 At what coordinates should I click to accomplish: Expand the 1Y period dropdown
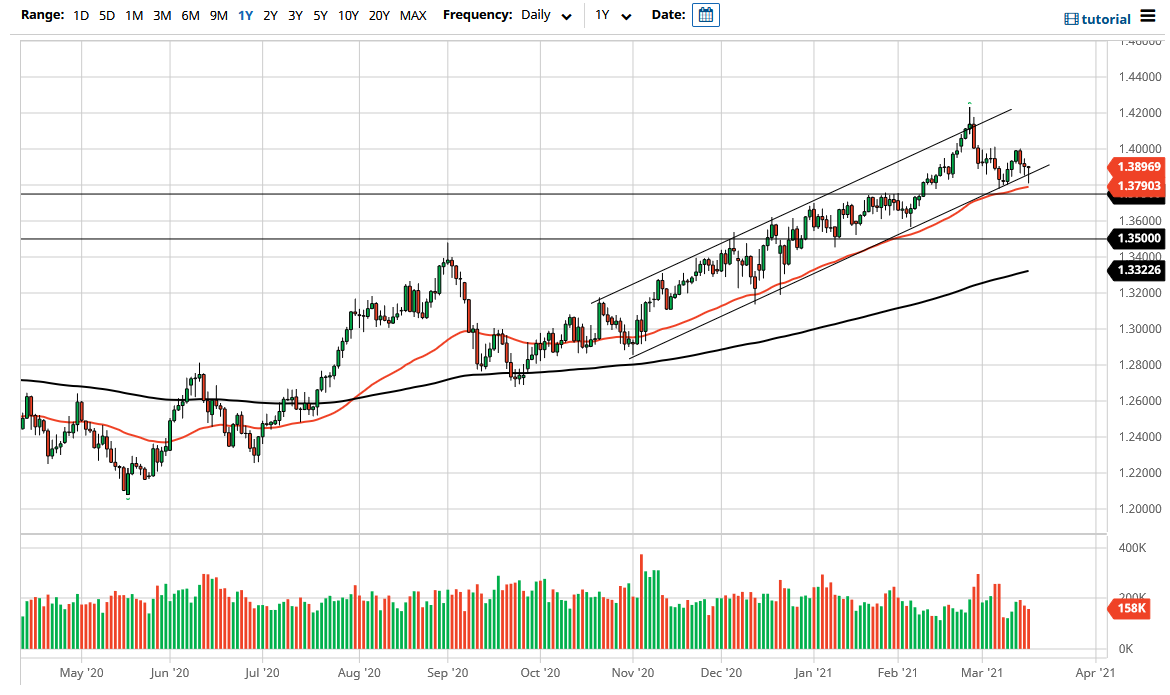coord(613,15)
